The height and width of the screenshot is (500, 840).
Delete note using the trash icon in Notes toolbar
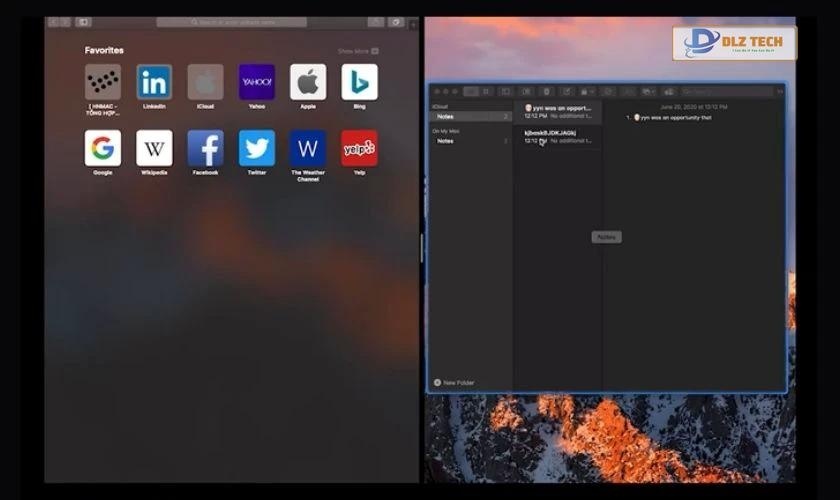point(546,91)
